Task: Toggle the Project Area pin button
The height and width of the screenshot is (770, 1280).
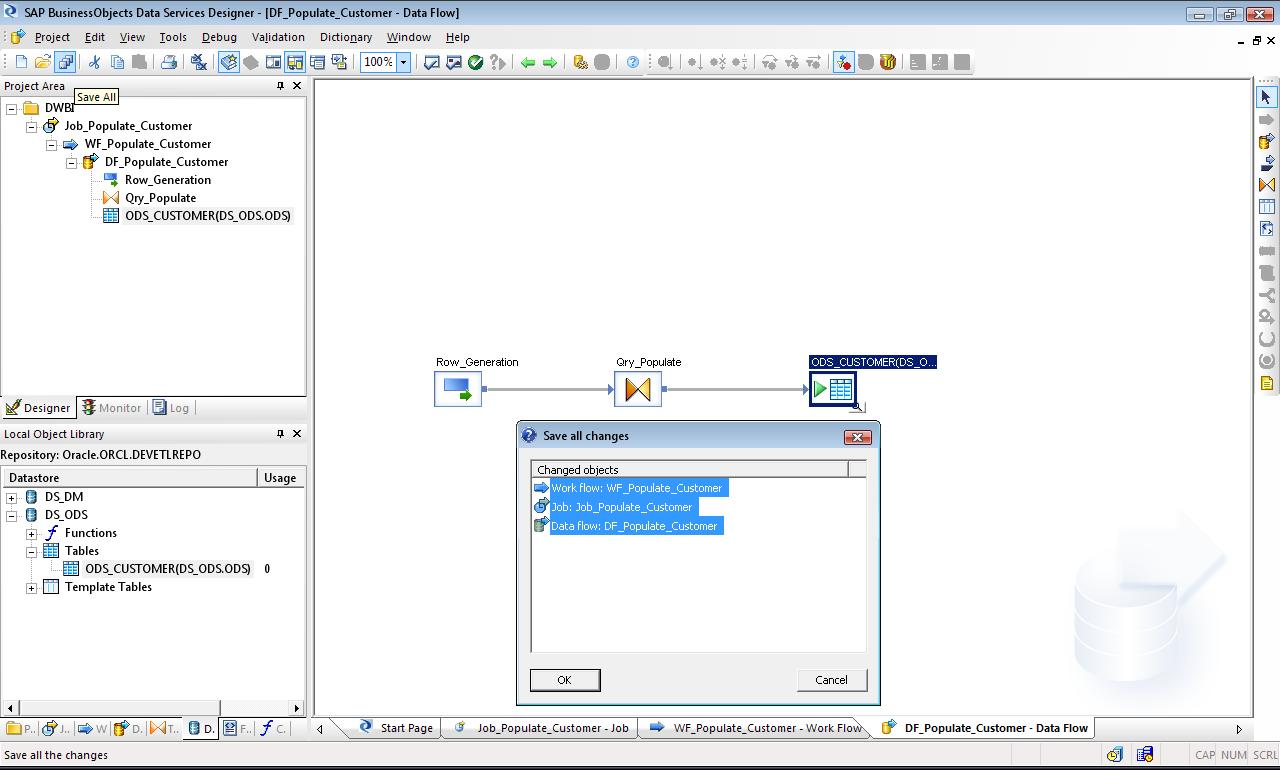Action: point(280,86)
